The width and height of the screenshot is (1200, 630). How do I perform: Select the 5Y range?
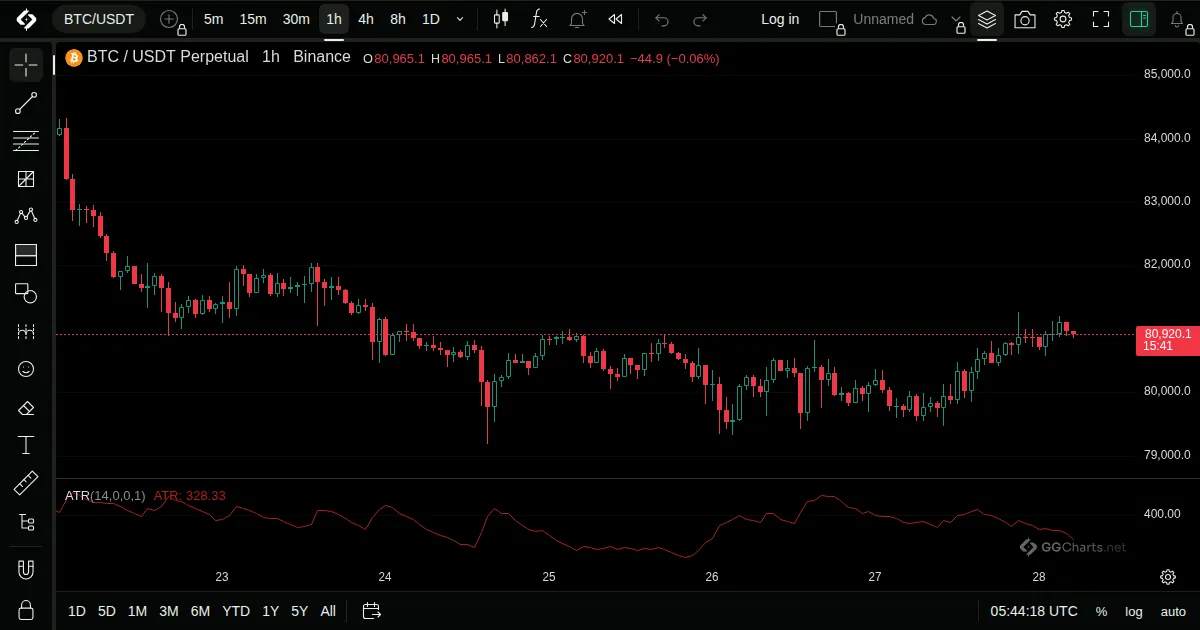(299, 611)
